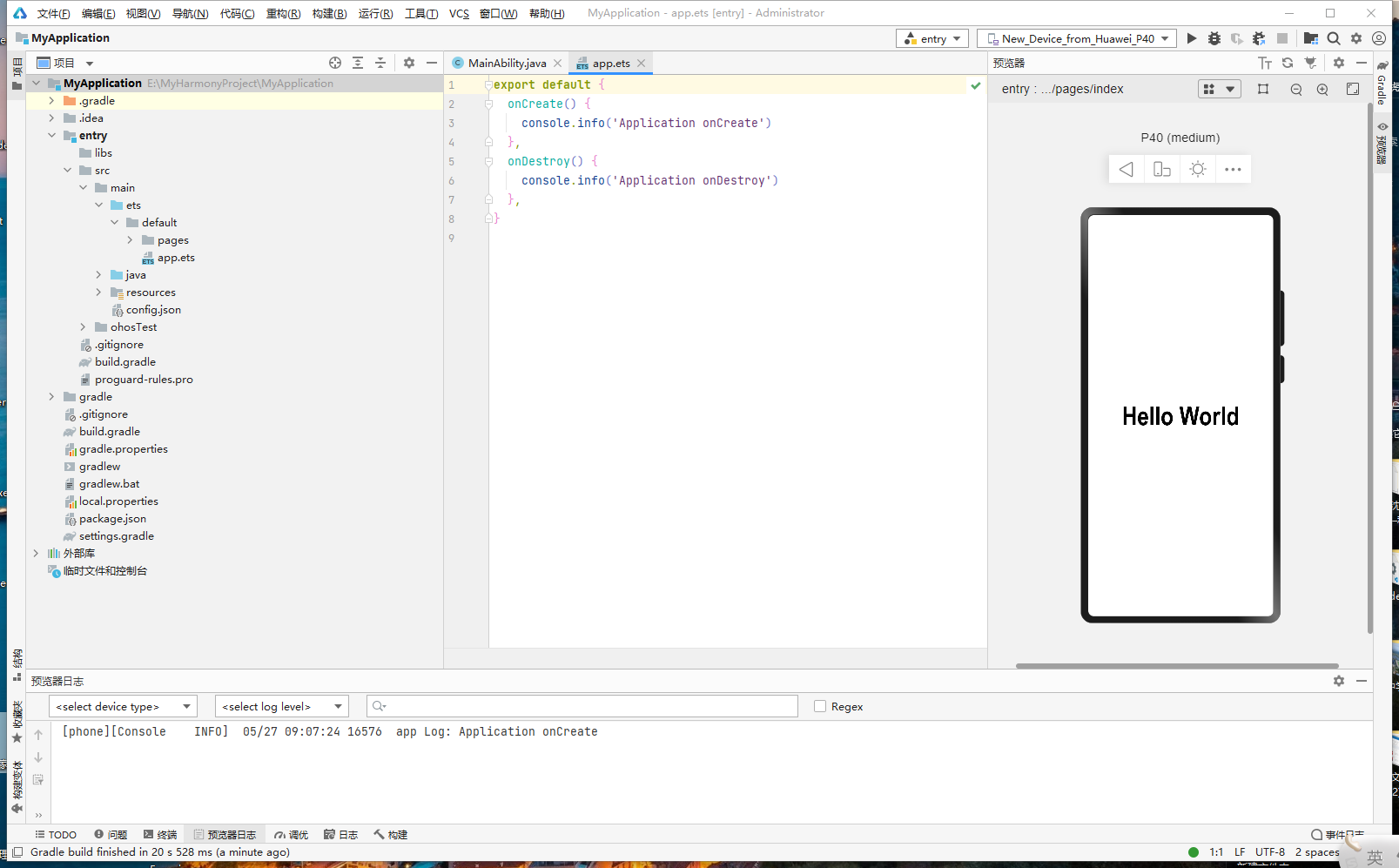
Task: Open search everywhere magnifier in top toolbar
Action: (1334, 38)
